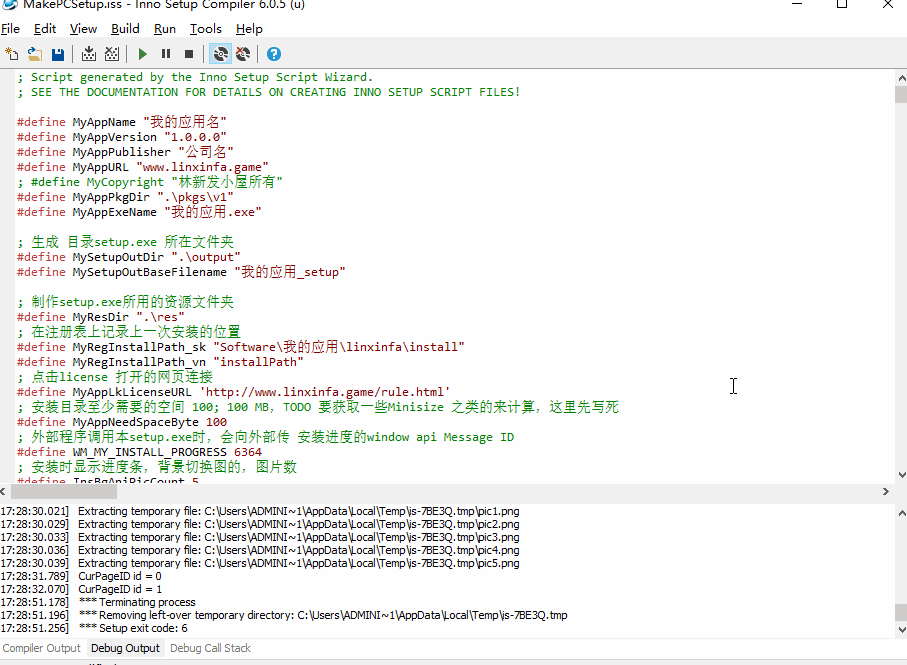The image size is (907, 665).
Task: Deselect the highlighted Setup target icon
Action: coord(219,54)
